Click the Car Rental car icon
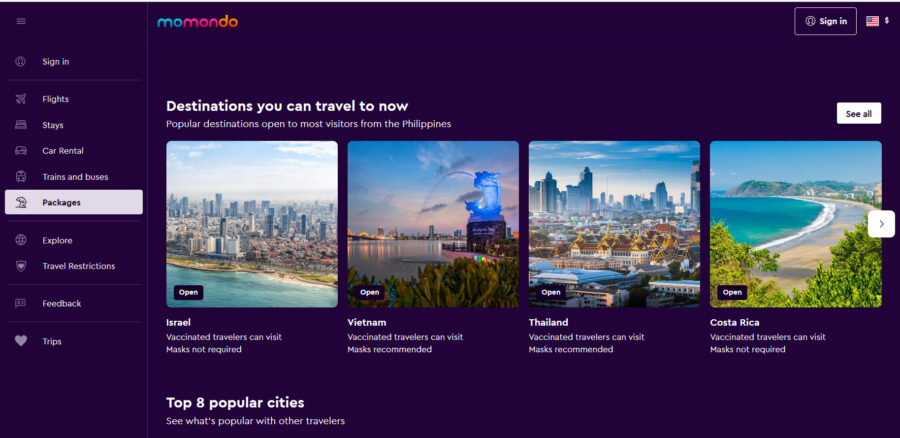 point(21,150)
